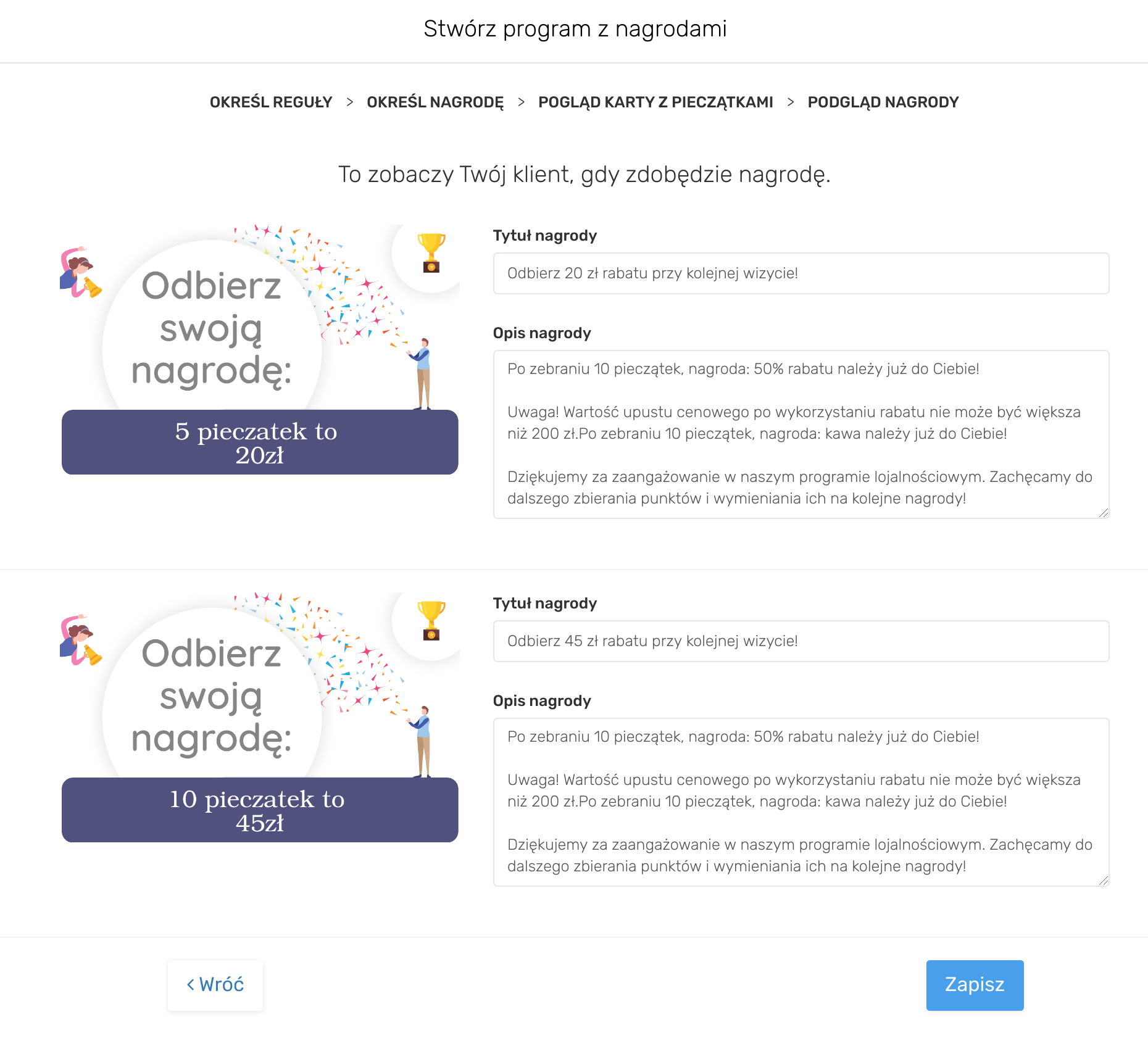
Task: Focus the first Opis nagrody text area
Action: [801, 434]
